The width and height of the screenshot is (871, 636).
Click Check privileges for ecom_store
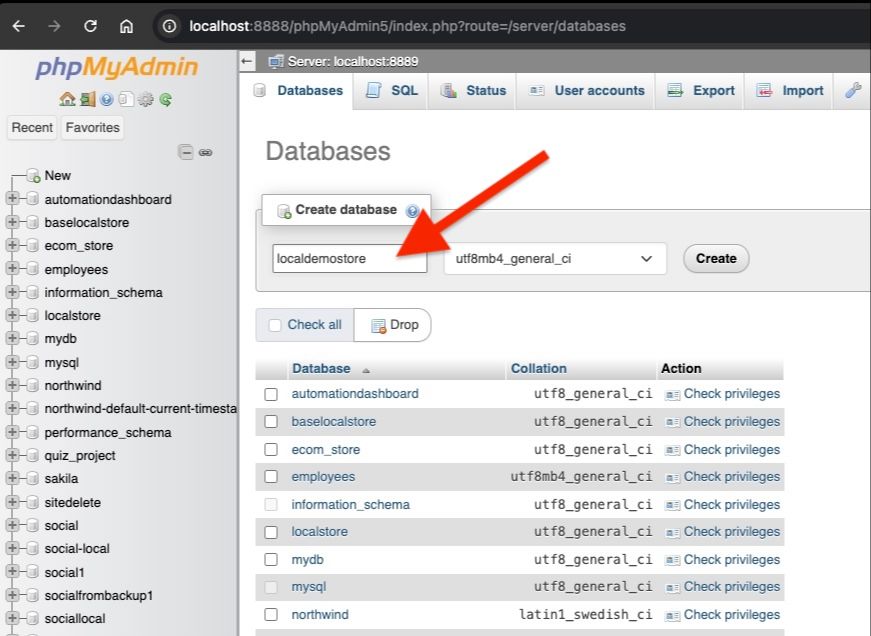(x=732, y=449)
